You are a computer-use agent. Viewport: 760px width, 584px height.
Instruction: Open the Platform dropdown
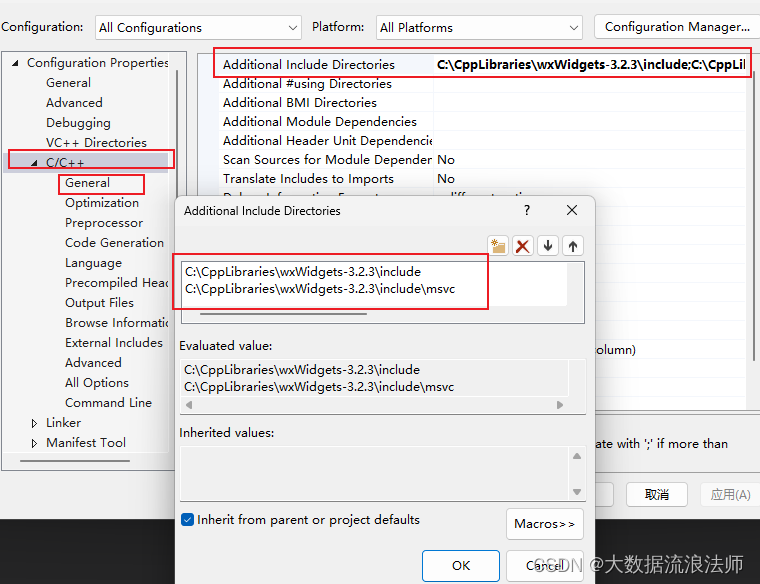[x=479, y=28]
